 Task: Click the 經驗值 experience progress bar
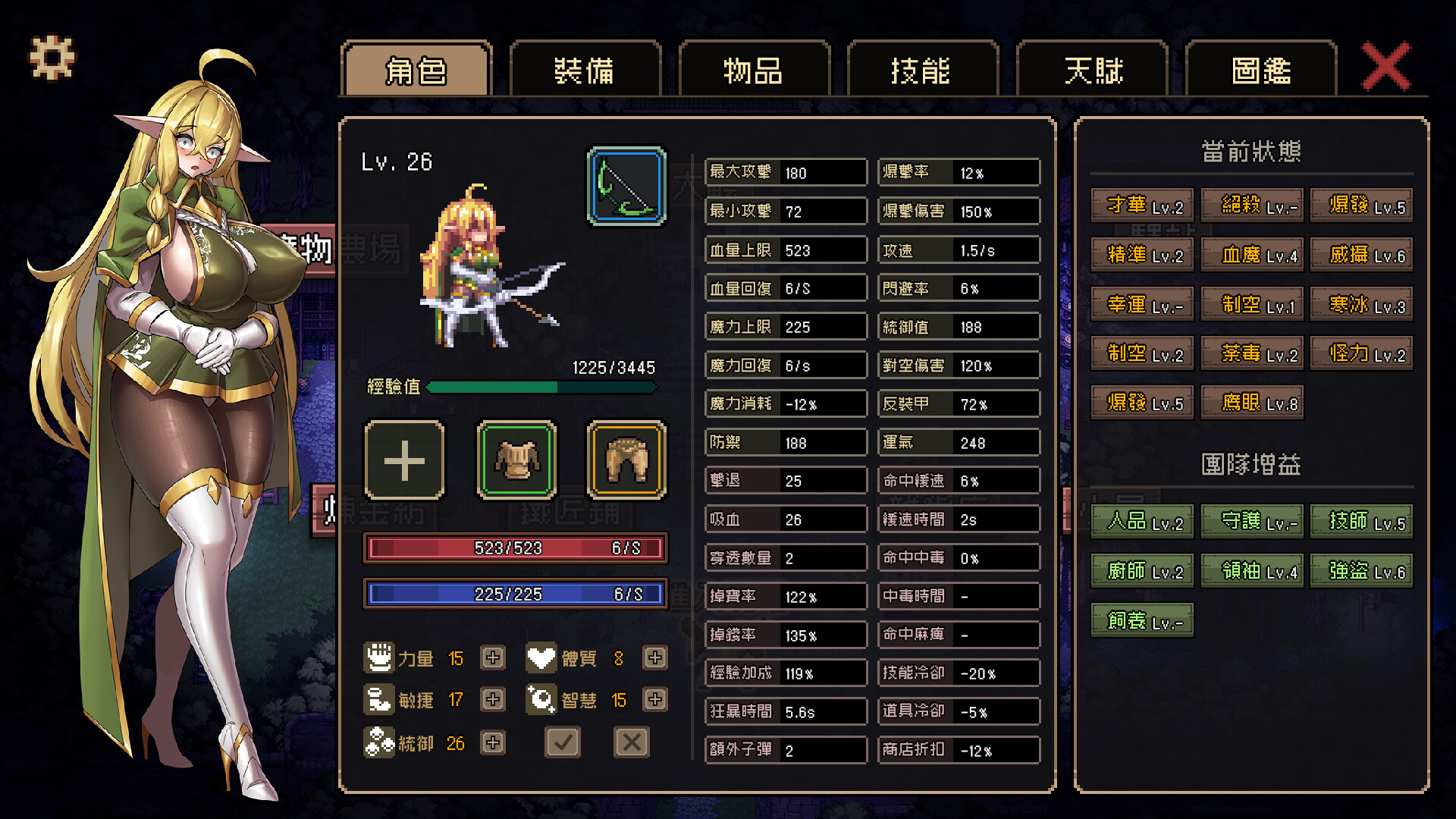point(541,387)
